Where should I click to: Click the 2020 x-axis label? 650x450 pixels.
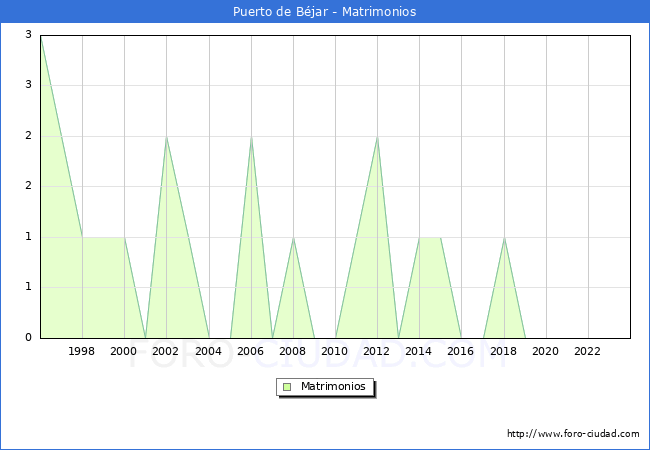(546, 351)
